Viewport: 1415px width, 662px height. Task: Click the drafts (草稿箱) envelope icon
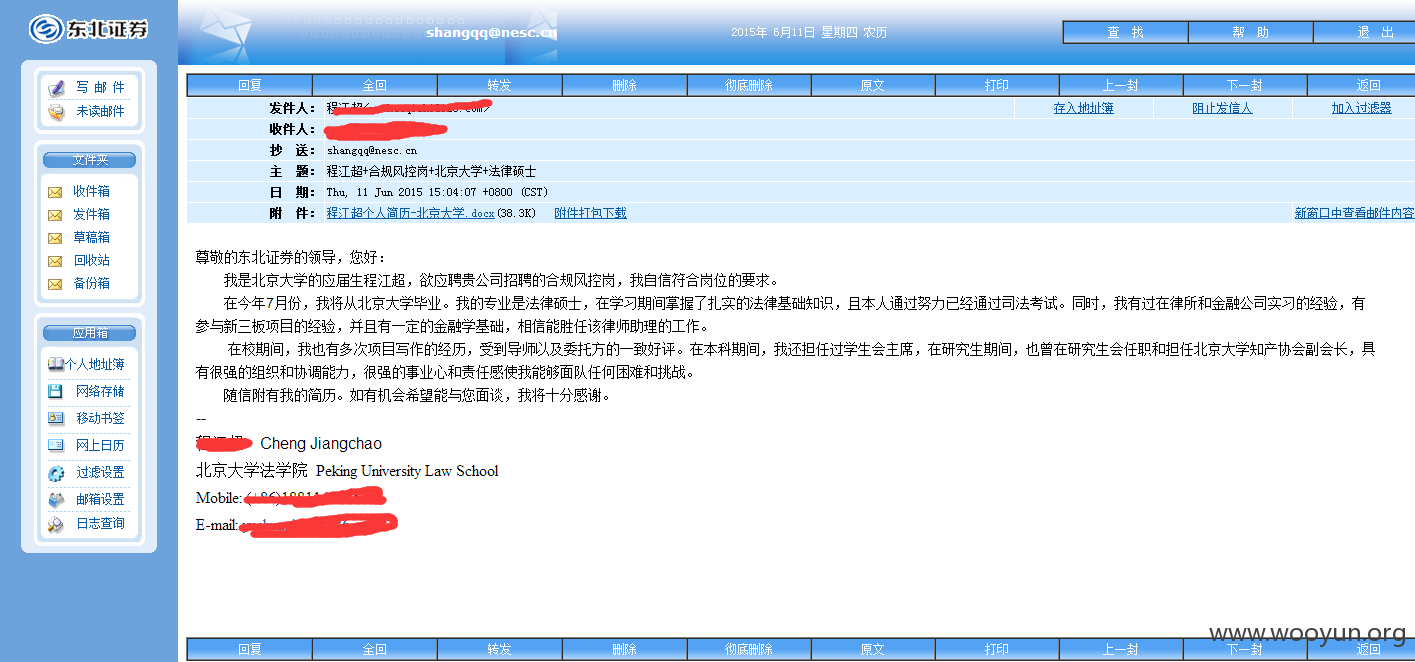(x=55, y=238)
